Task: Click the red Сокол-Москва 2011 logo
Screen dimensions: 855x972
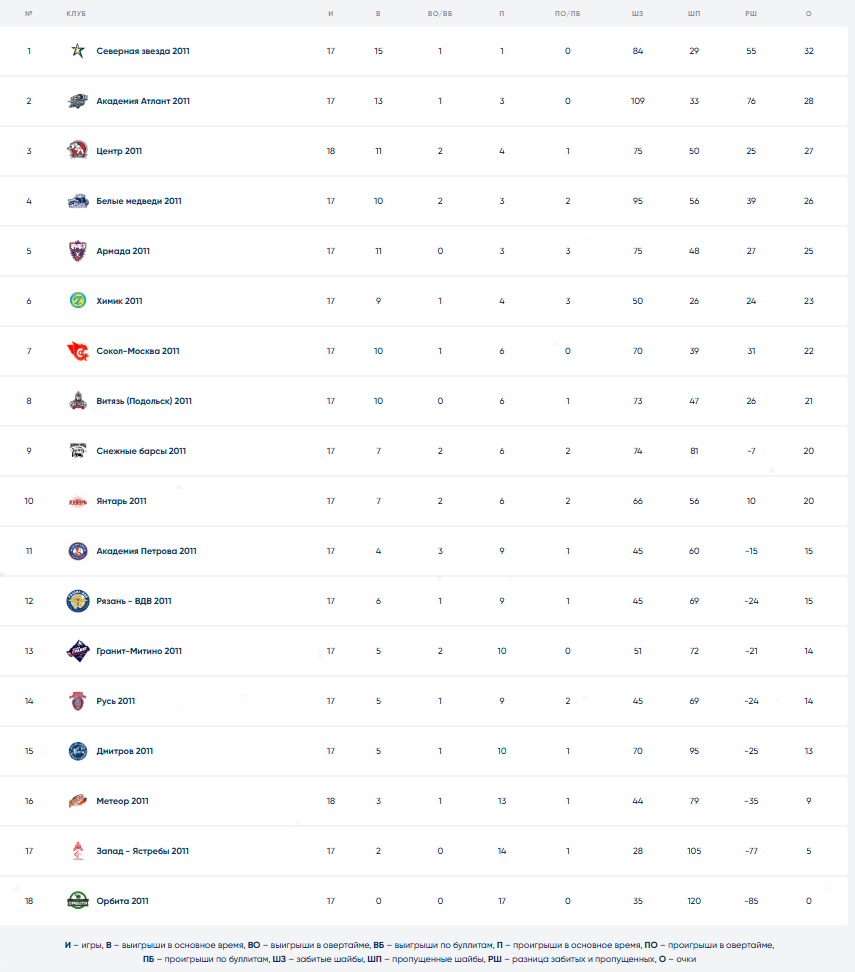Action: pyautogui.click(x=78, y=351)
